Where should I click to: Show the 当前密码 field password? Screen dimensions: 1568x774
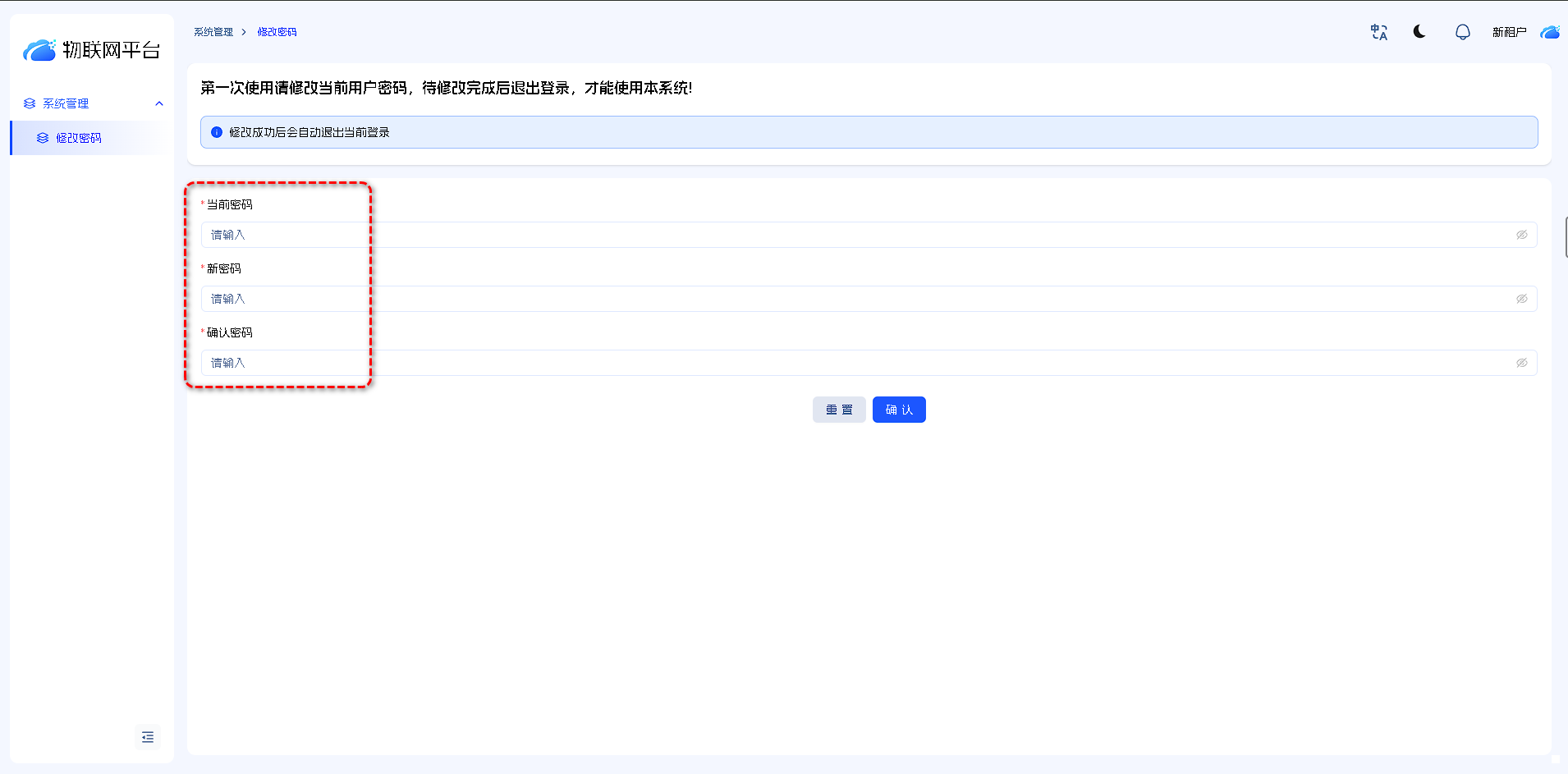[1521, 235]
